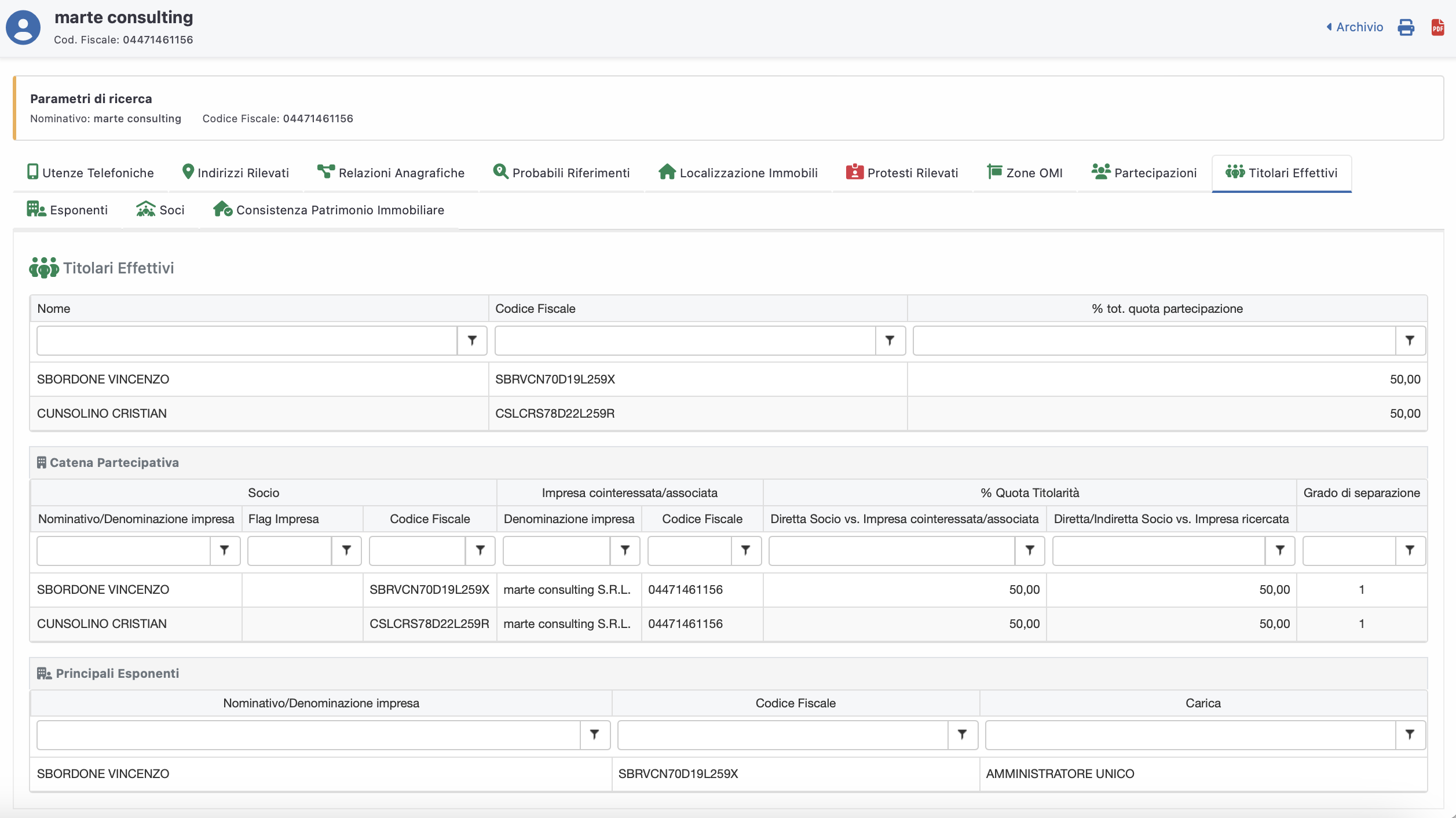
Task: Open filter for Titolari Codice Fiscale column
Action: (890, 341)
